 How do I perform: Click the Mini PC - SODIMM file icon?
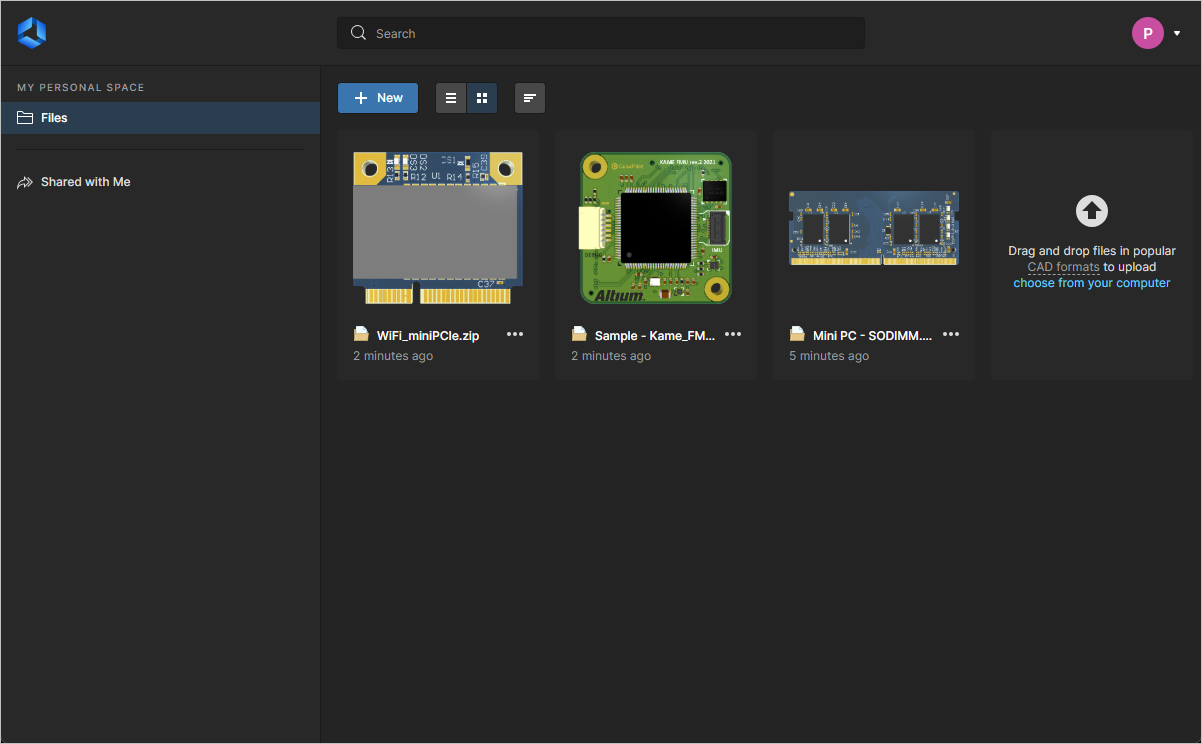tap(797, 334)
